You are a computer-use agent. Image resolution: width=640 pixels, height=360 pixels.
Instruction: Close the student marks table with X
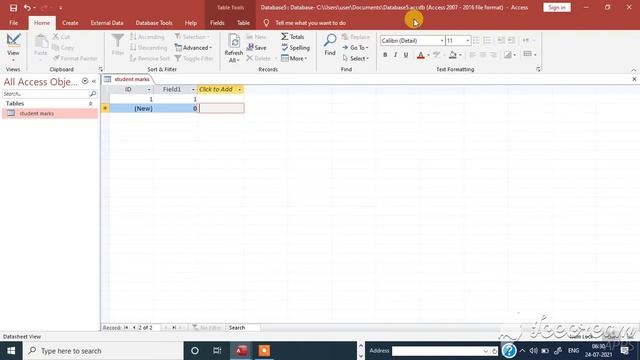pos(634,79)
